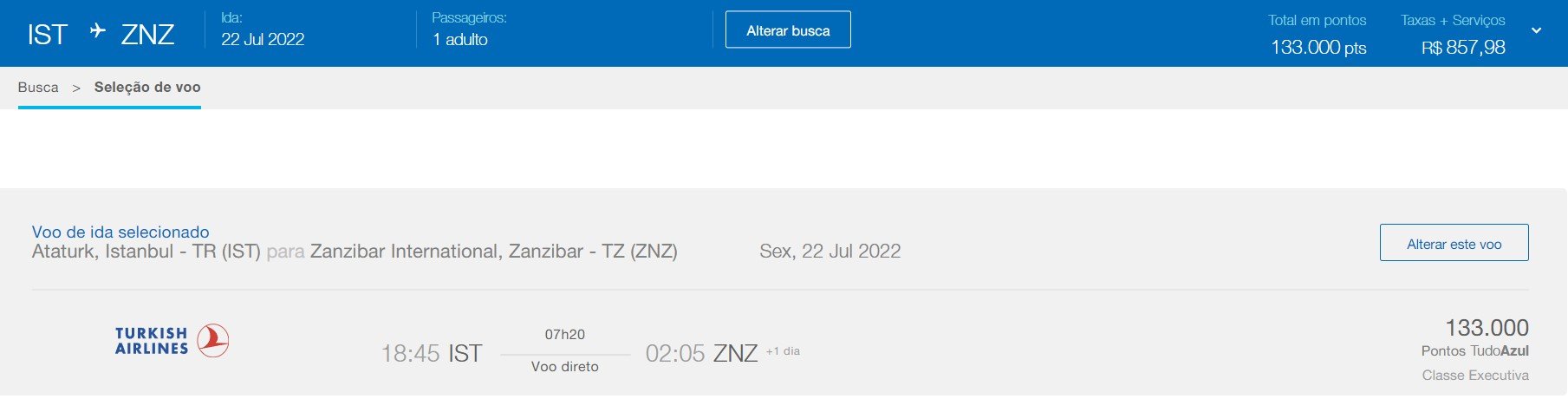Click the Alterar este voo button
The image size is (1568, 399).
(x=1454, y=243)
